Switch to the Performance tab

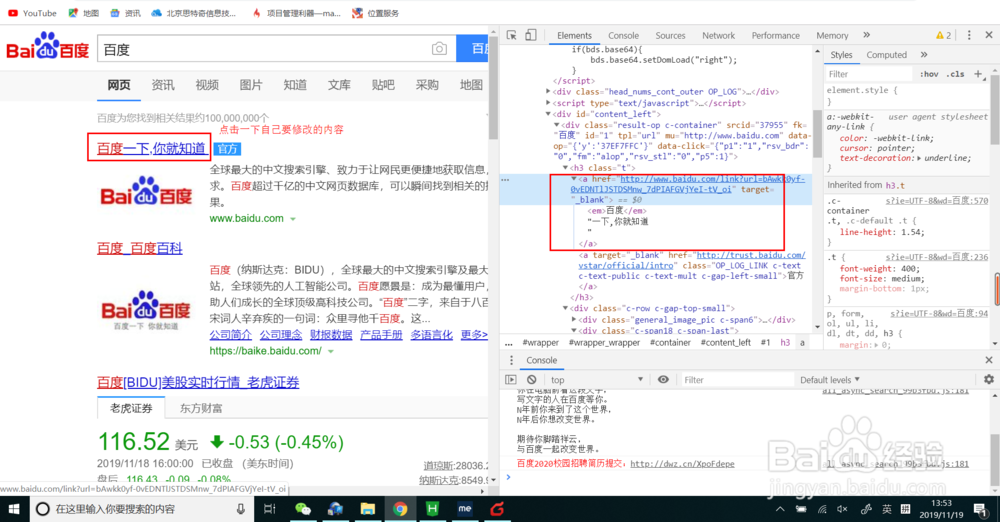(776, 36)
